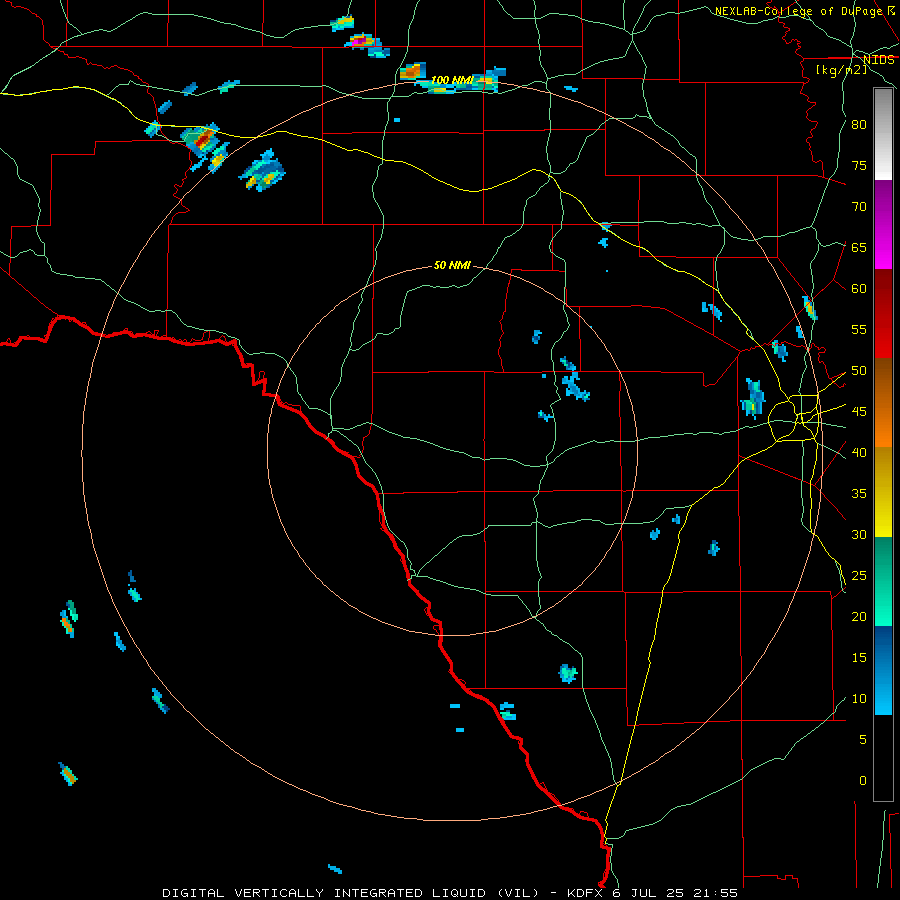Image resolution: width=900 pixels, height=900 pixels.
Task: Click the color scale value 5
Action: [862, 739]
